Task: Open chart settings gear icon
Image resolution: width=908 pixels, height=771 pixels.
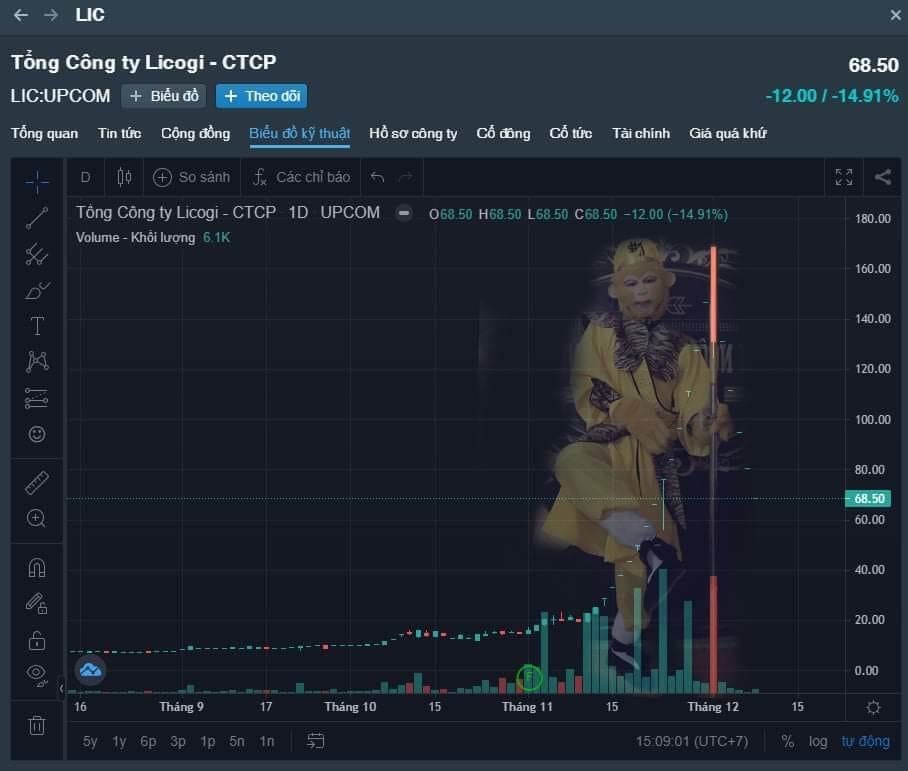Action: 873,707
